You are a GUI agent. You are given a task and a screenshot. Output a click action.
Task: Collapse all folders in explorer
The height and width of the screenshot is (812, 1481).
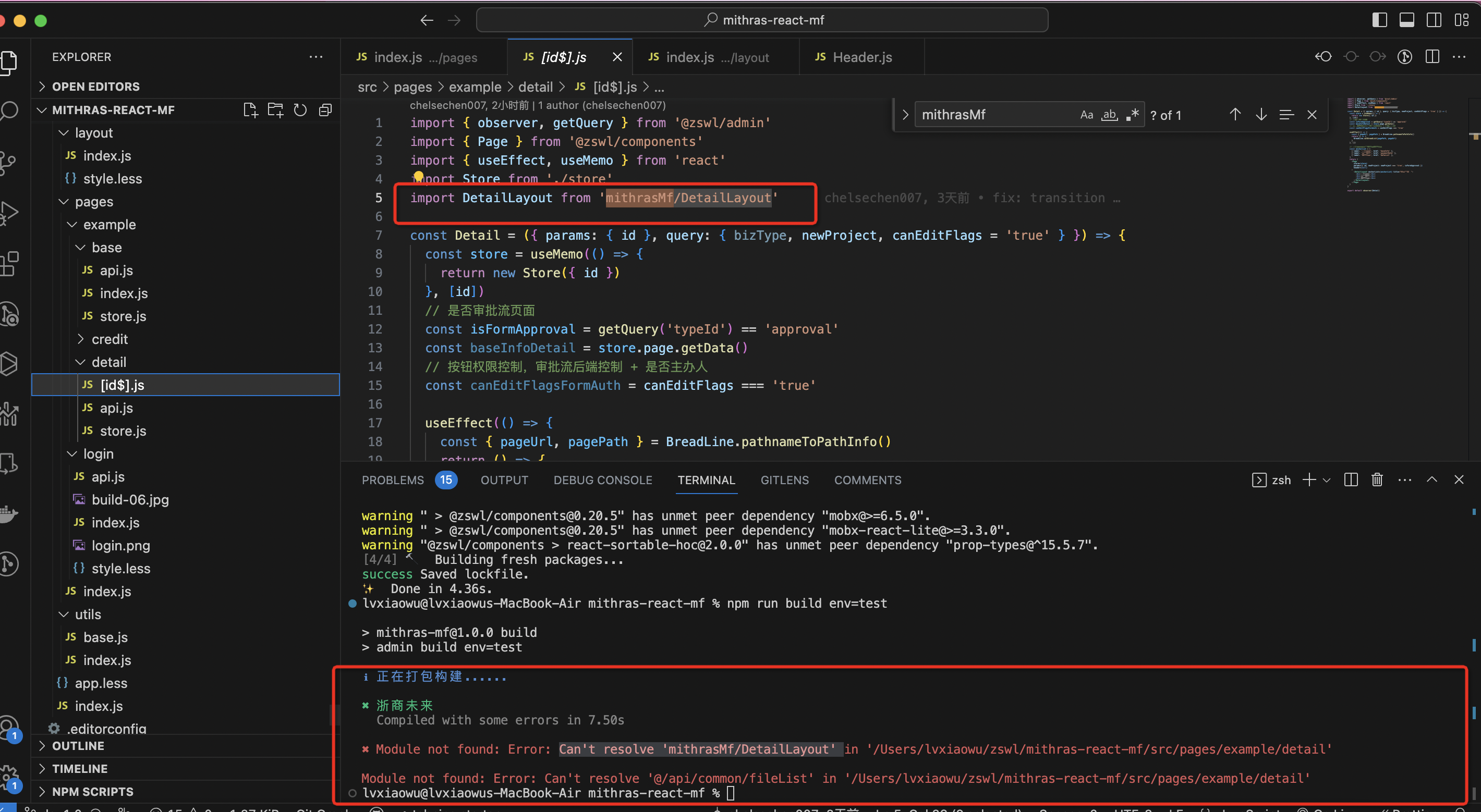click(x=325, y=110)
